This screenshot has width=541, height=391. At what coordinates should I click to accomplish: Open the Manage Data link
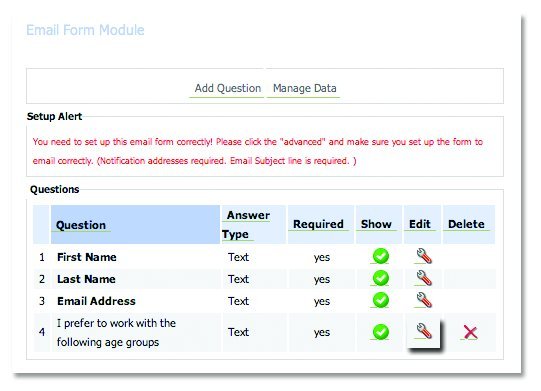304,88
